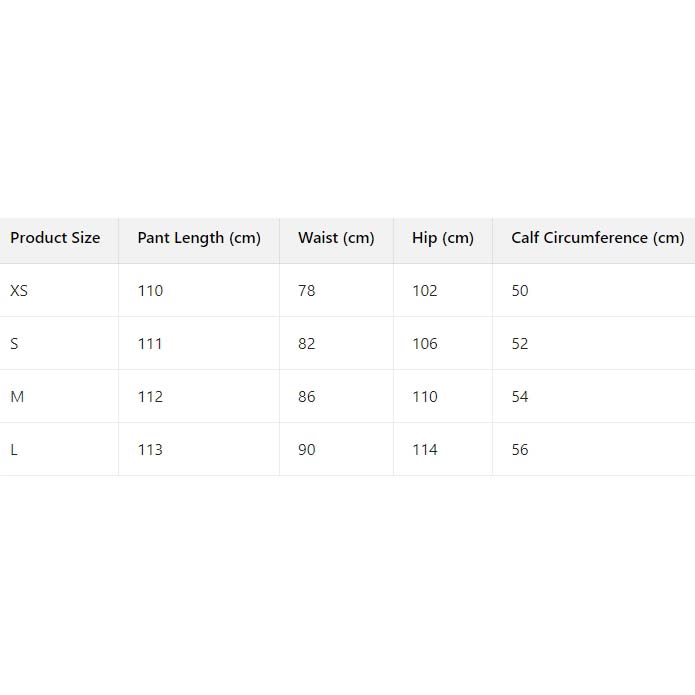Select the Waist (cm) column header

click(336, 238)
